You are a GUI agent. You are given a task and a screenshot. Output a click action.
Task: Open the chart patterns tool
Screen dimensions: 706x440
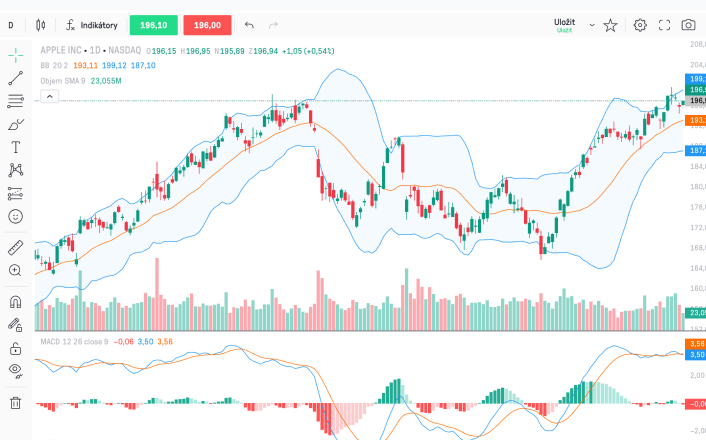tap(16, 170)
